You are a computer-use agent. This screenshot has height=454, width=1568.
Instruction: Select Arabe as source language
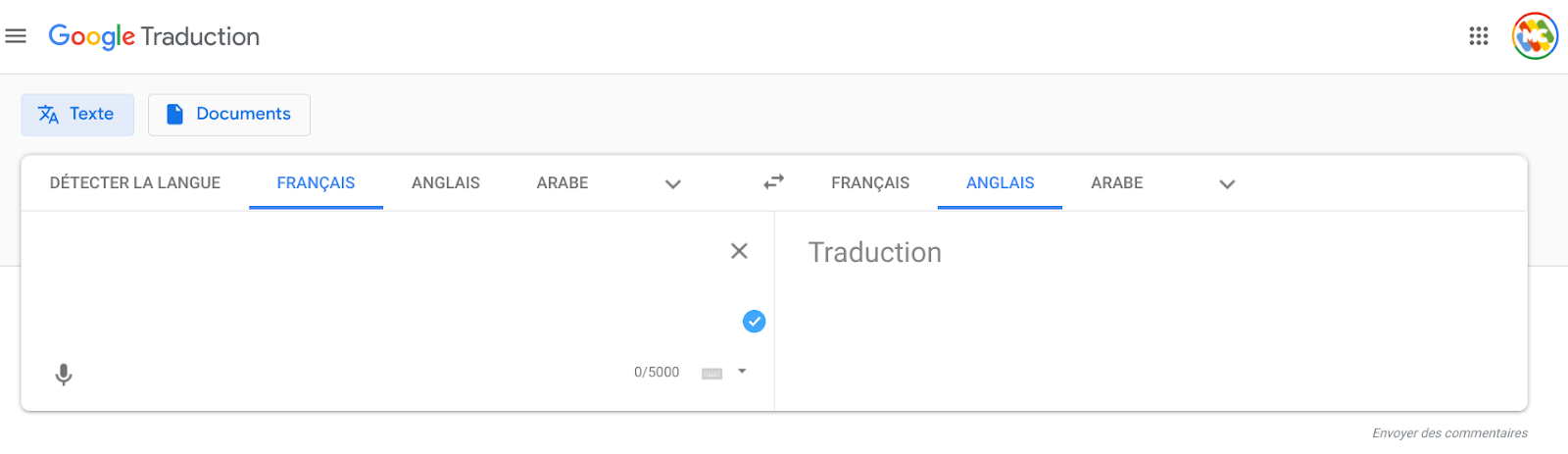click(563, 182)
